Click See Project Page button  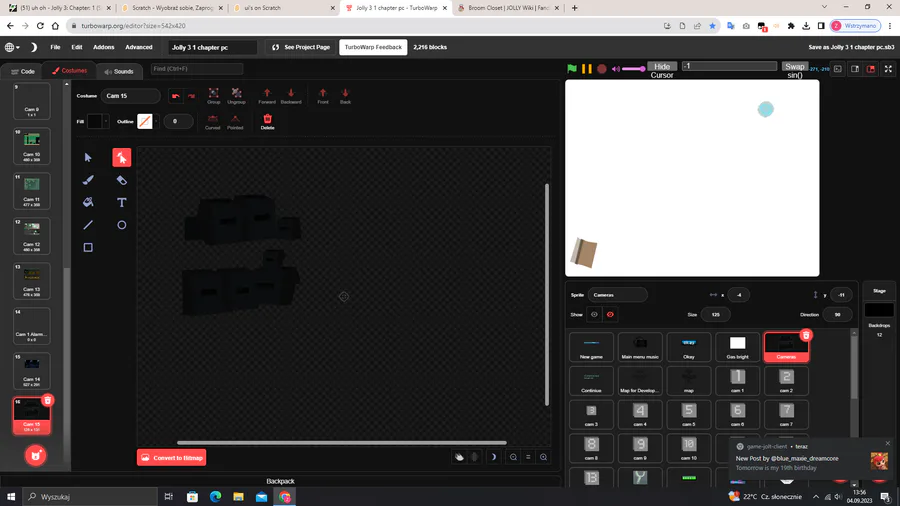click(x=301, y=47)
